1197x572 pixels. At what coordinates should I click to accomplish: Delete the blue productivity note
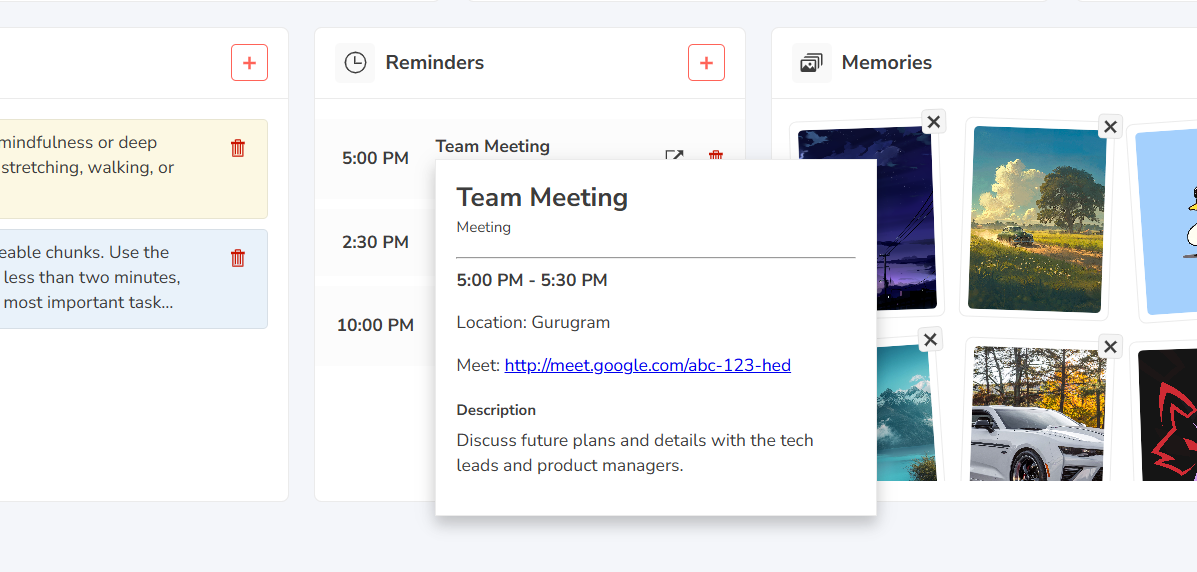[238, 258]
